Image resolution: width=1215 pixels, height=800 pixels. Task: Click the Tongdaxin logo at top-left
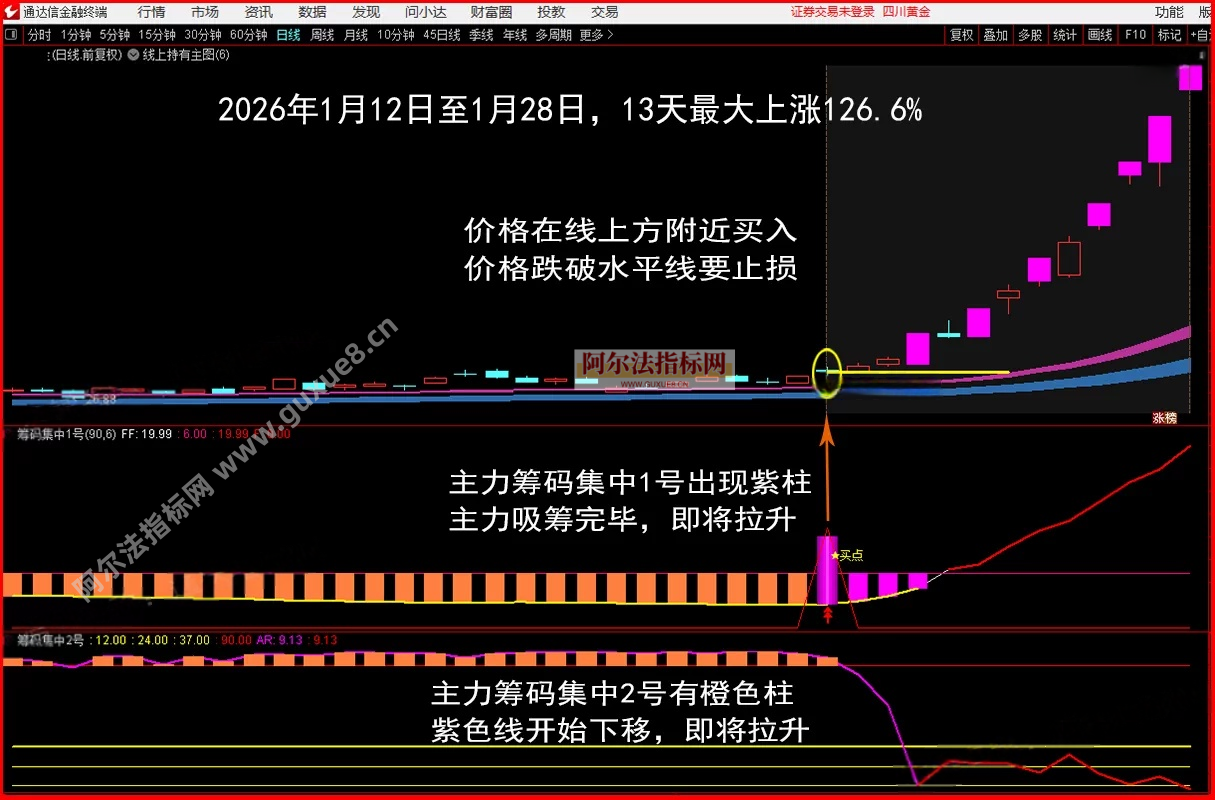(x=10, y=12)
